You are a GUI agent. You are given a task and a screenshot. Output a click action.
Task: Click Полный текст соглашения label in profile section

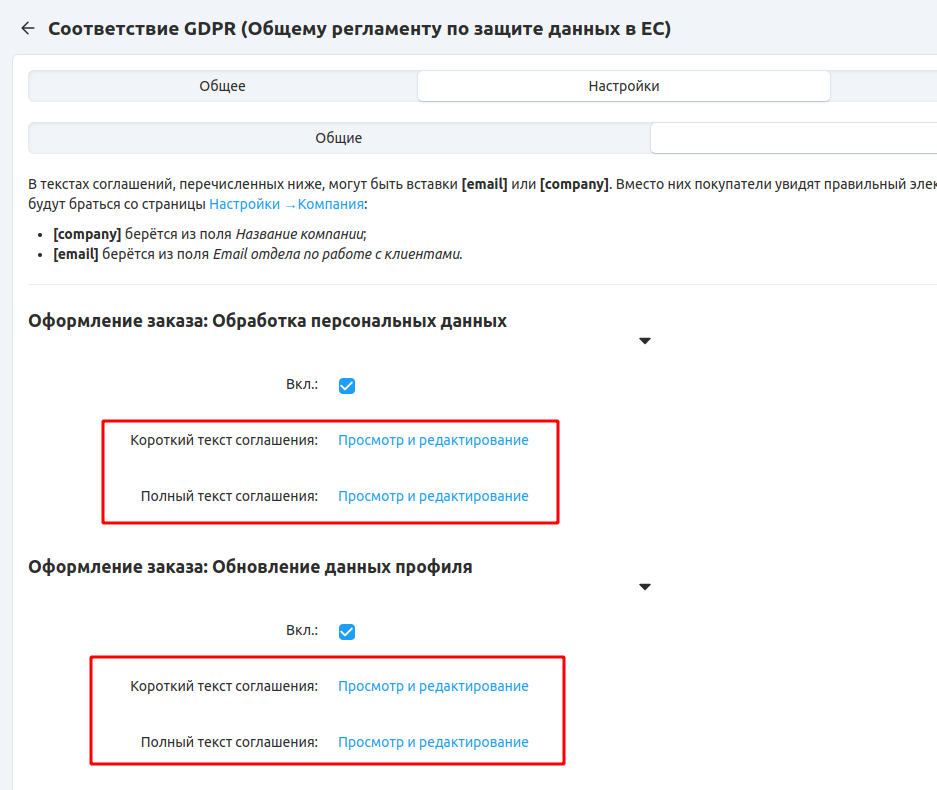(x=229, y=742)
